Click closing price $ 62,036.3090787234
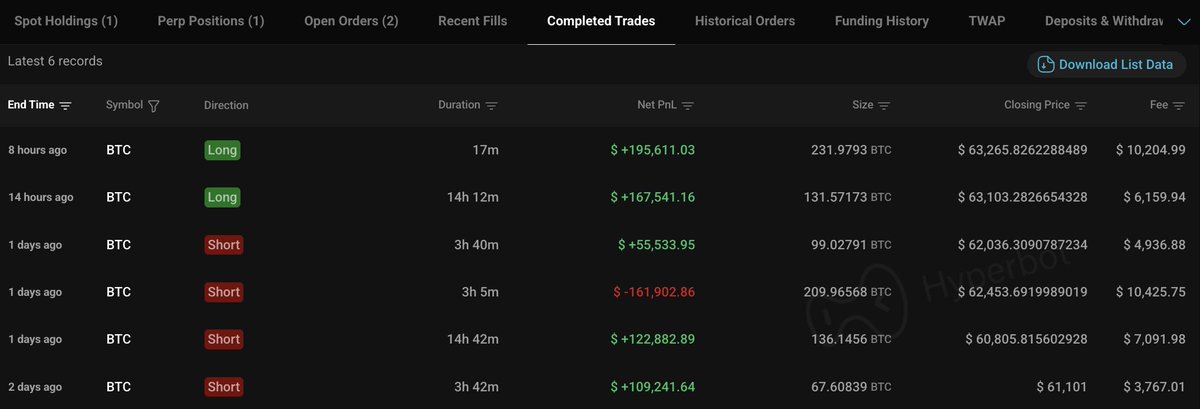 point(1022,245)
